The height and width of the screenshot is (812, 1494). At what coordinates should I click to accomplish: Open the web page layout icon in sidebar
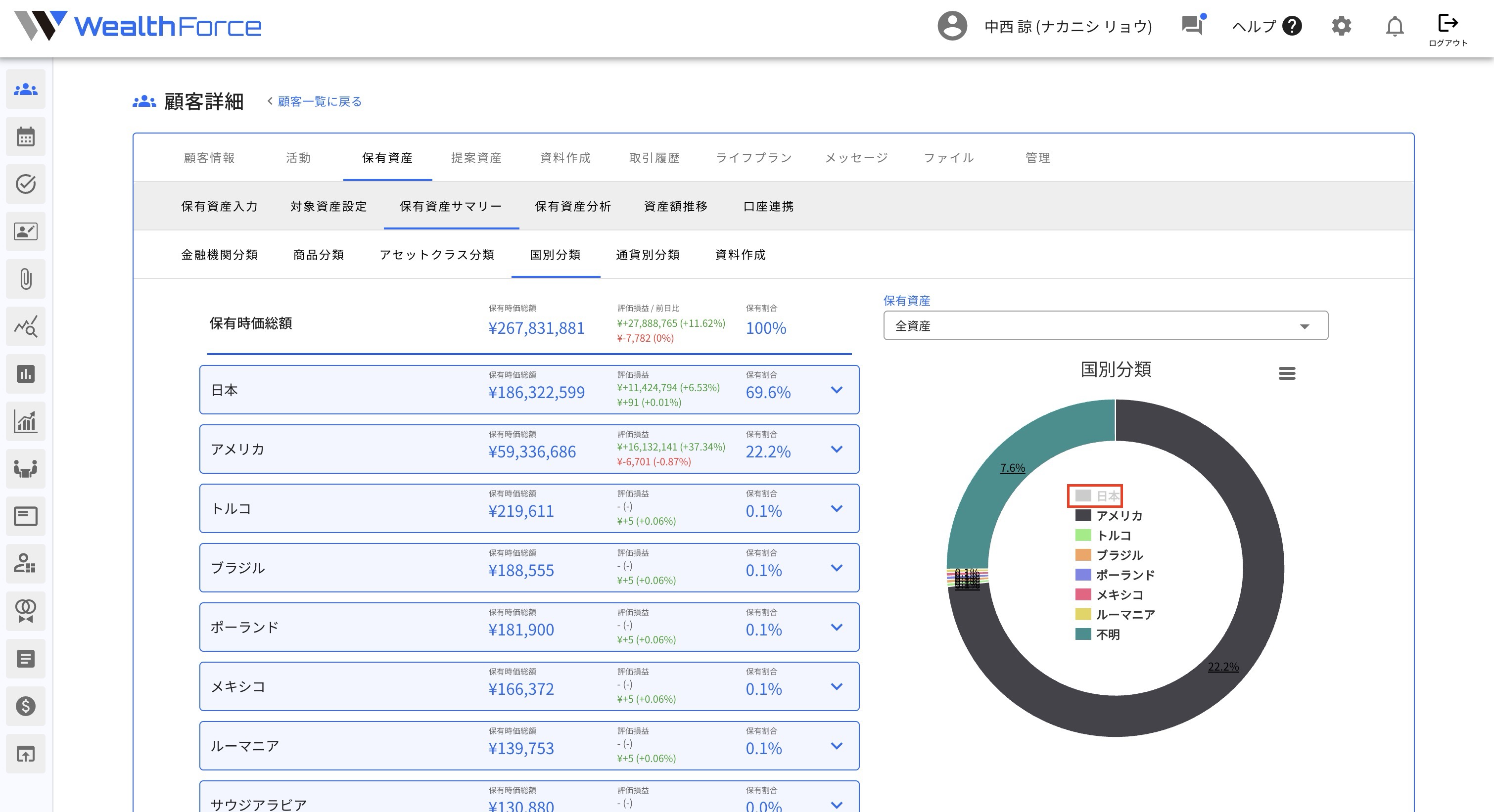[26, 516]
